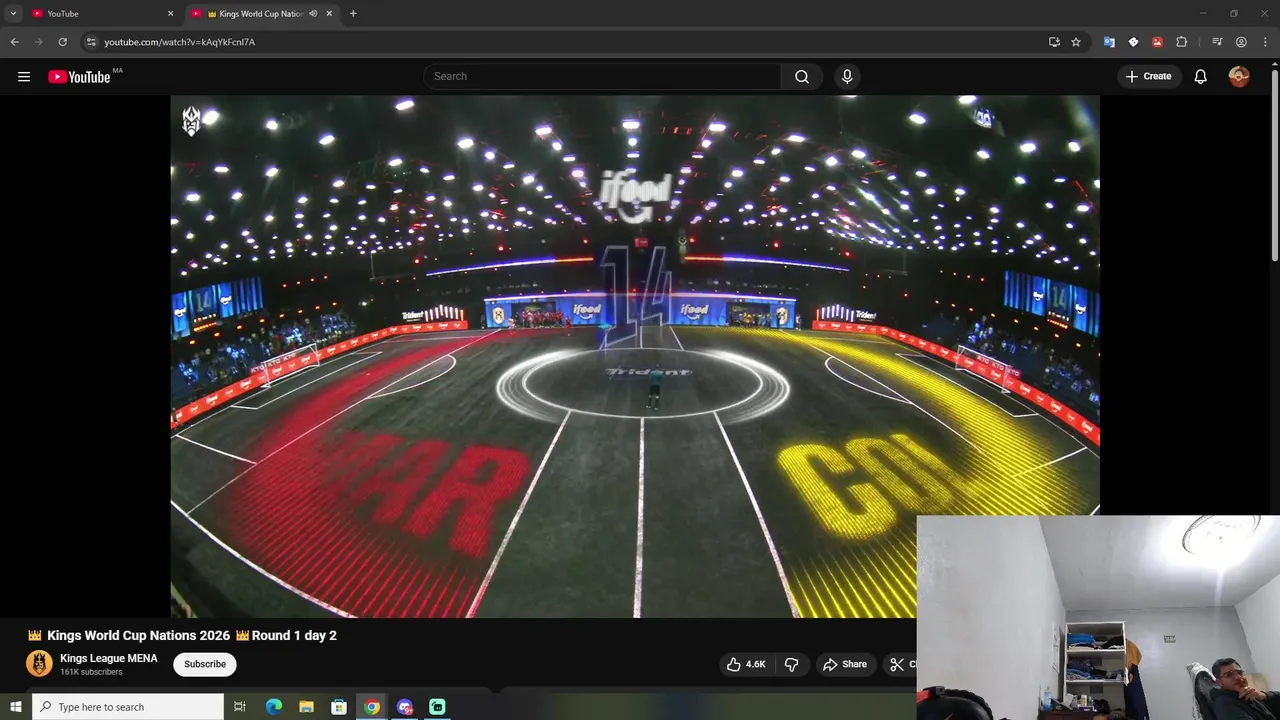Open the notifications bell
The image size is (1280, 720).
(1201, 77)
